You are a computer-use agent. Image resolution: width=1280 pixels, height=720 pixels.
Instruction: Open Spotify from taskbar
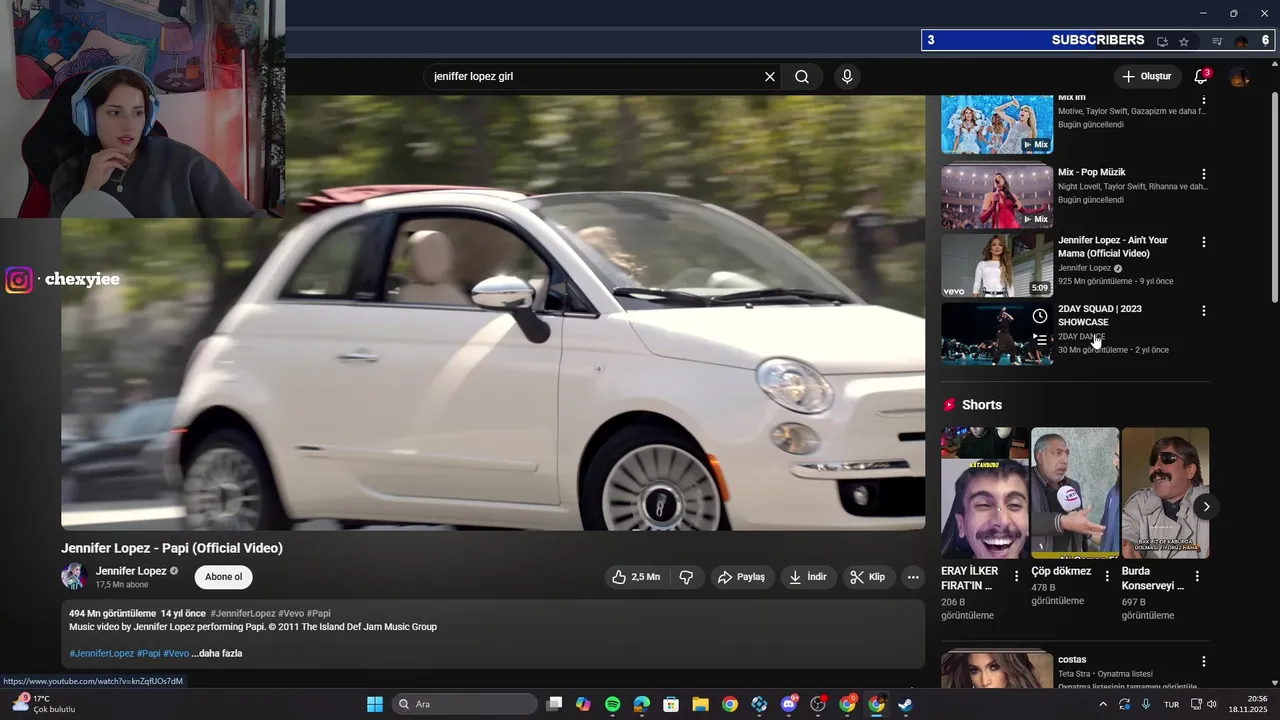(613, 704)
